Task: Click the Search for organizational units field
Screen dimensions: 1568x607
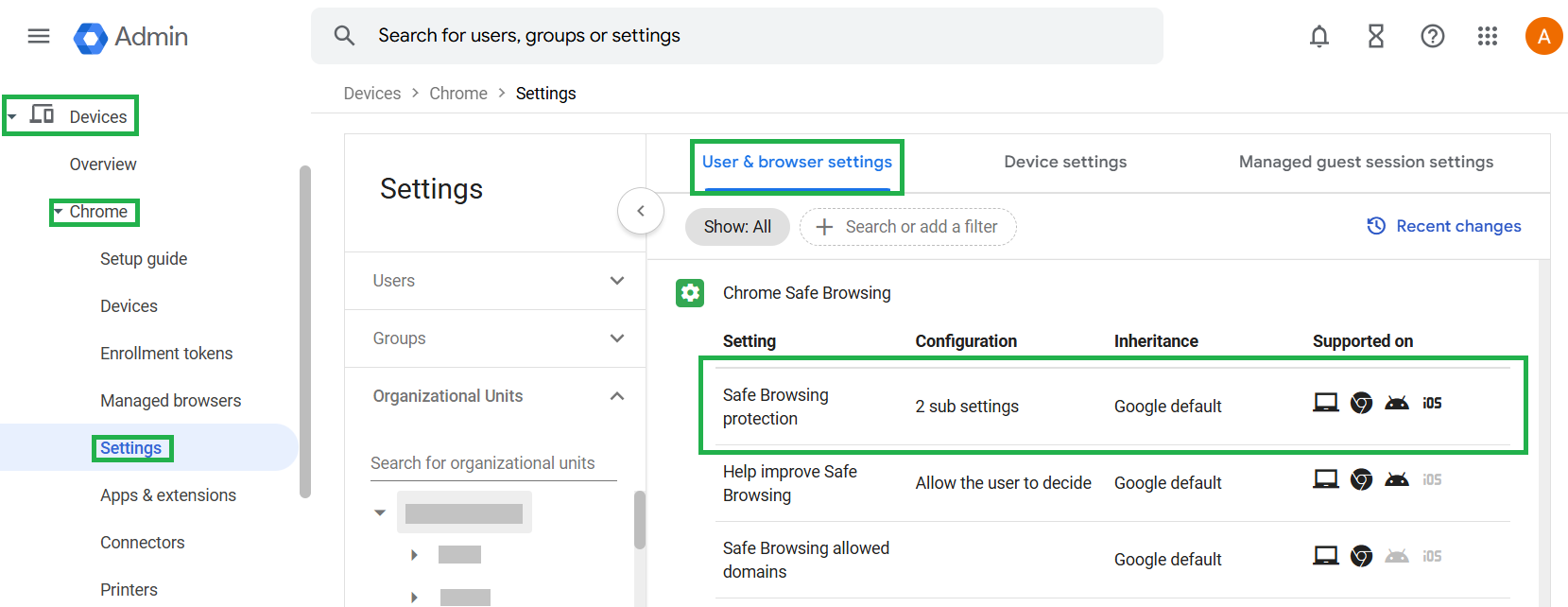Action: click(x=493, y=463)
